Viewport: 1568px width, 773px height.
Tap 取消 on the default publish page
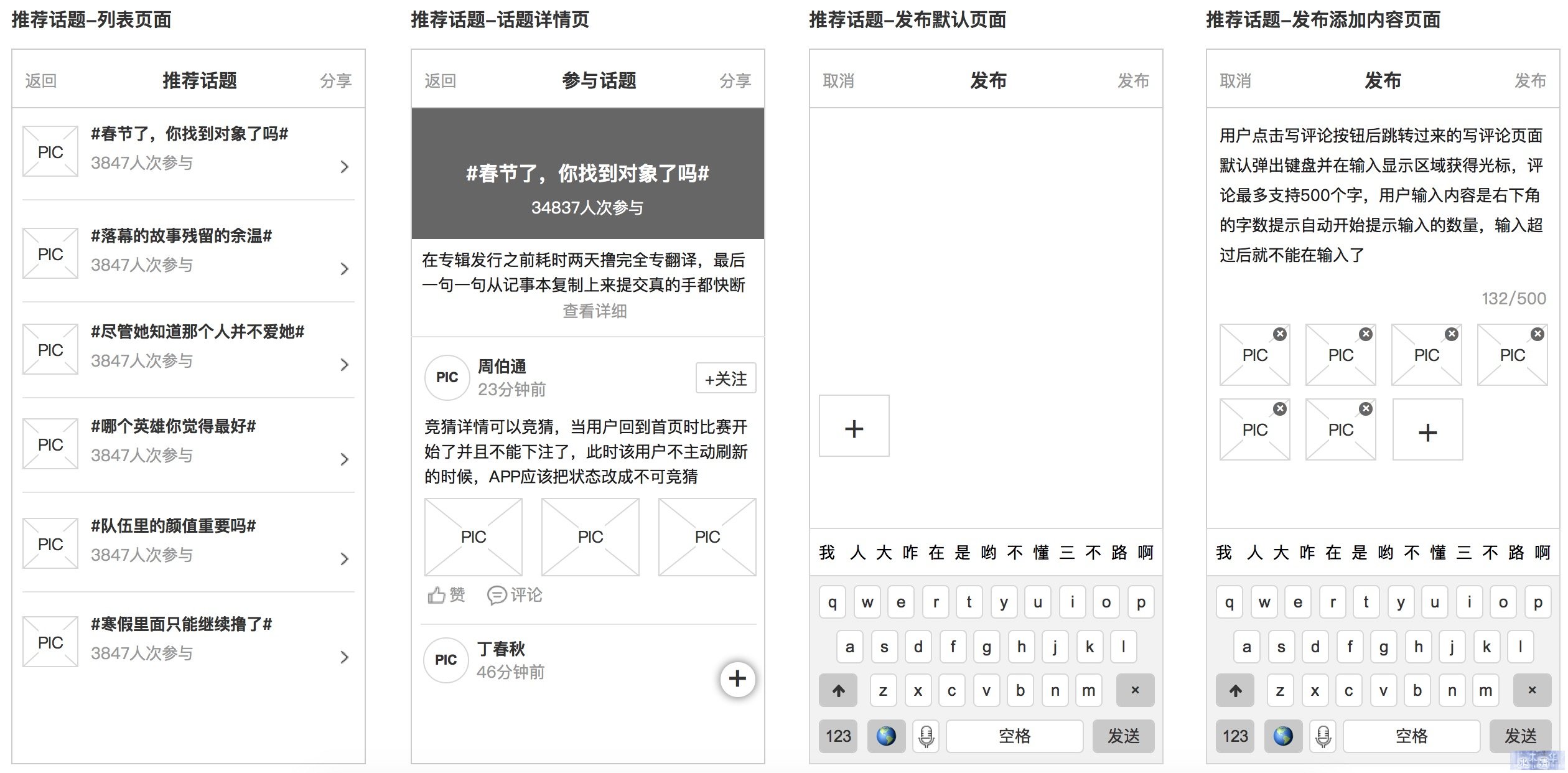click(839, 81)
